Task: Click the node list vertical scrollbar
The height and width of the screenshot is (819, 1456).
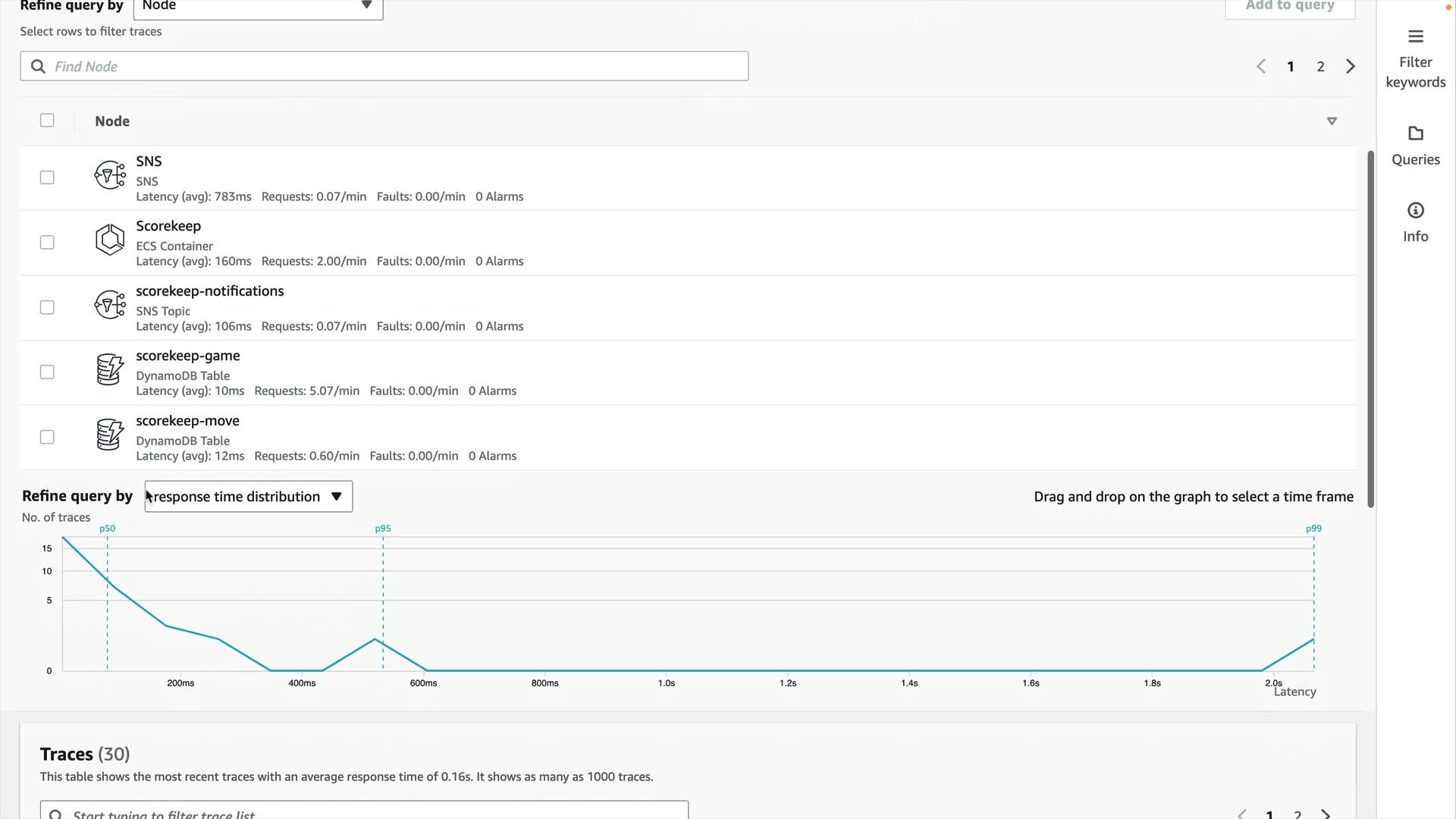Action: click(x=1370, y=329)
